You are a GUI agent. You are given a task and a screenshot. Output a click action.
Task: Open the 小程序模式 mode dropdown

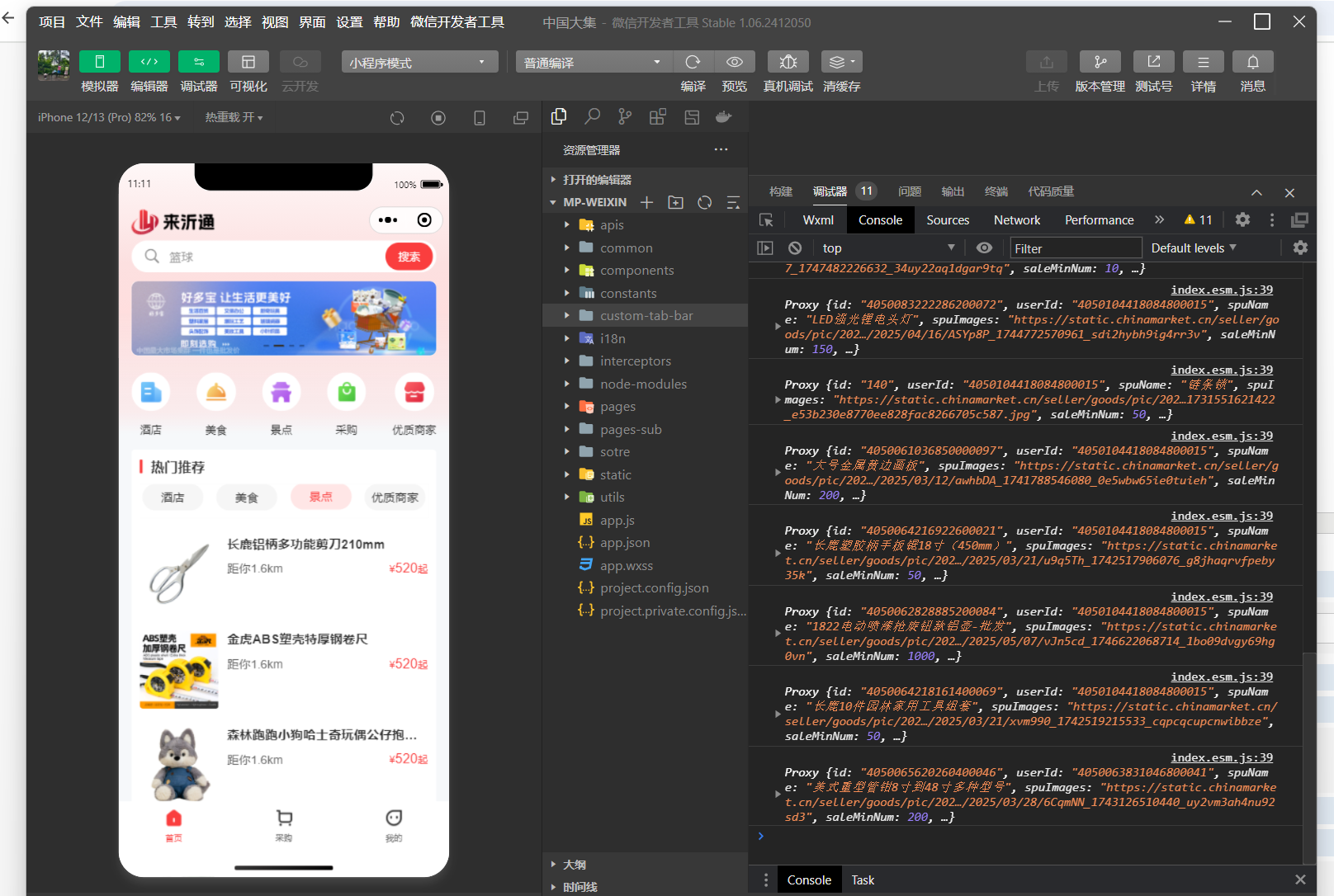coord(419,62)
